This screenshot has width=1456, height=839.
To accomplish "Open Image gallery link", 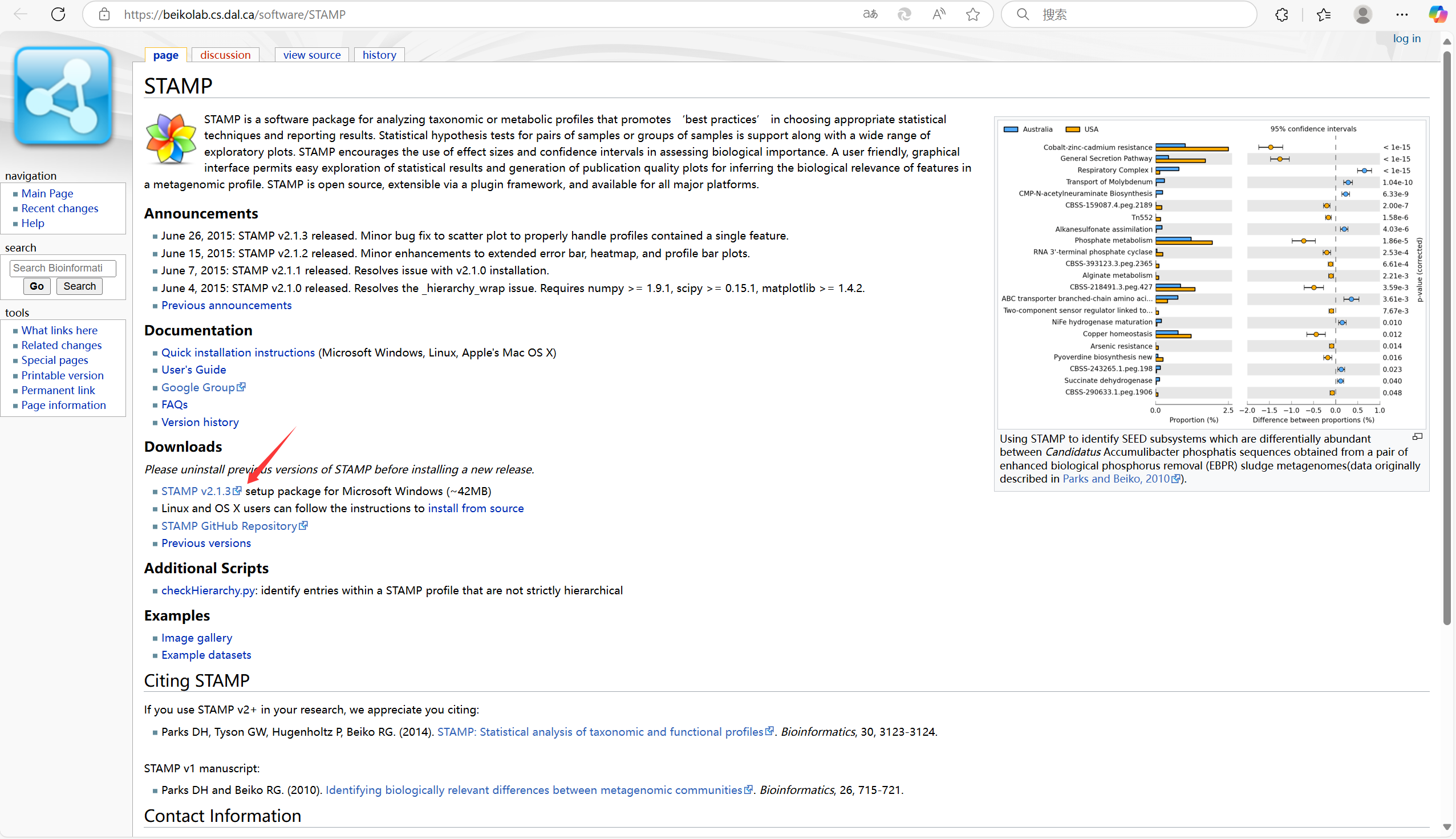I will [197, 638].
